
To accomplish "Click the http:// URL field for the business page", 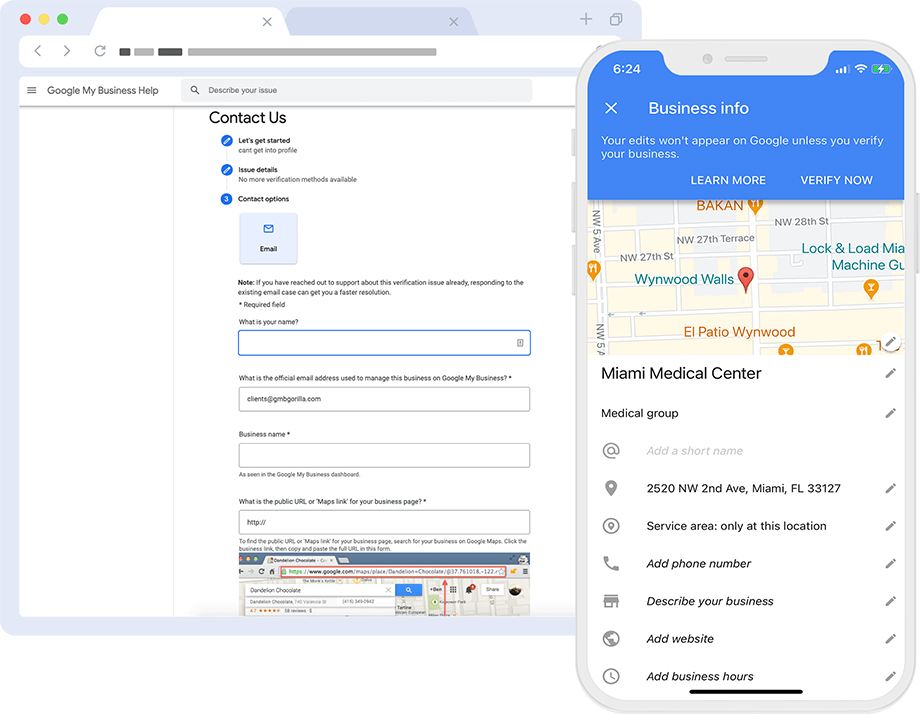I will (384, 522).
